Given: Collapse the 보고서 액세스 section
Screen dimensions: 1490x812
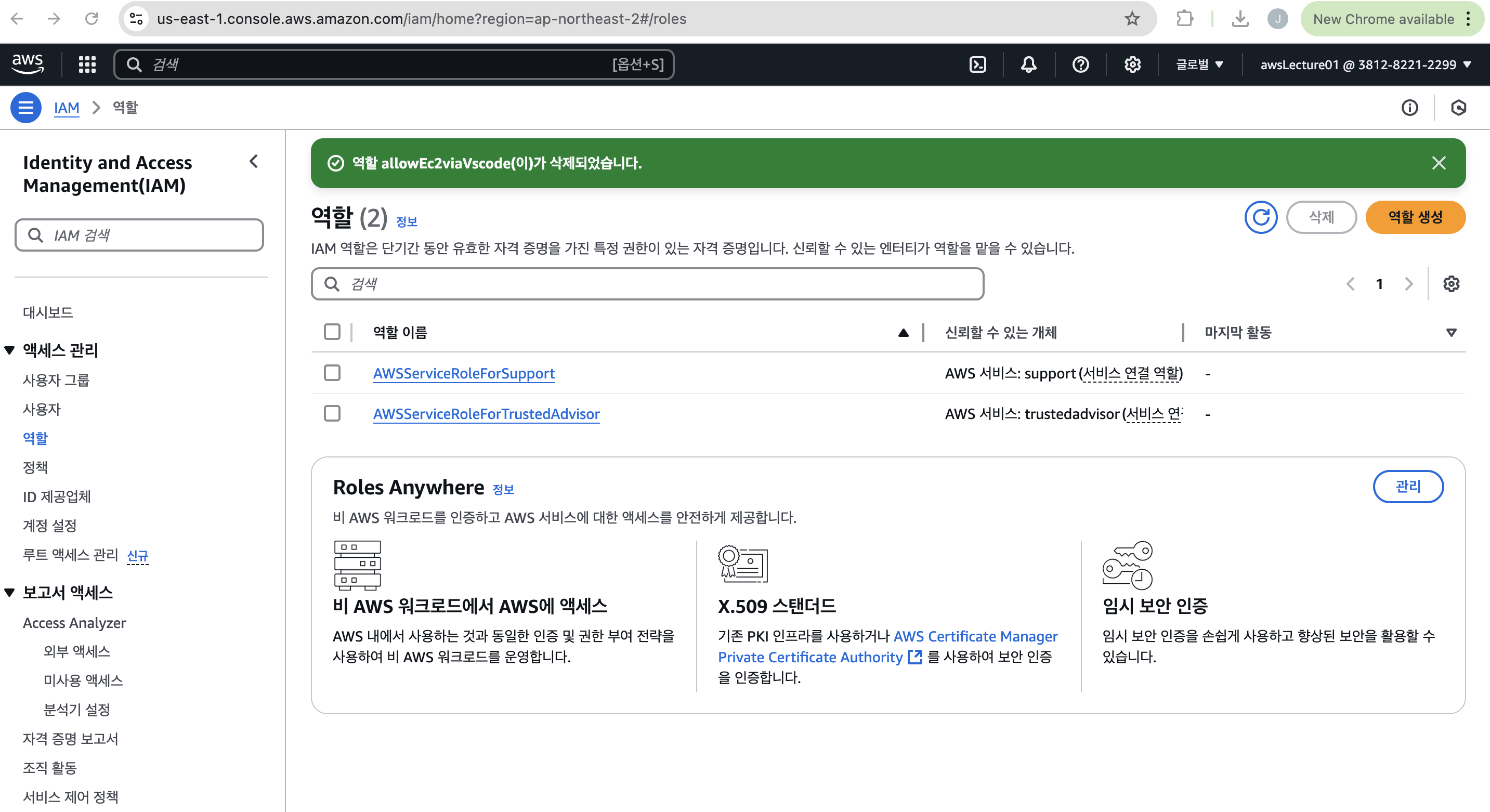Looking at the screenshot, I should click(9, 592).
